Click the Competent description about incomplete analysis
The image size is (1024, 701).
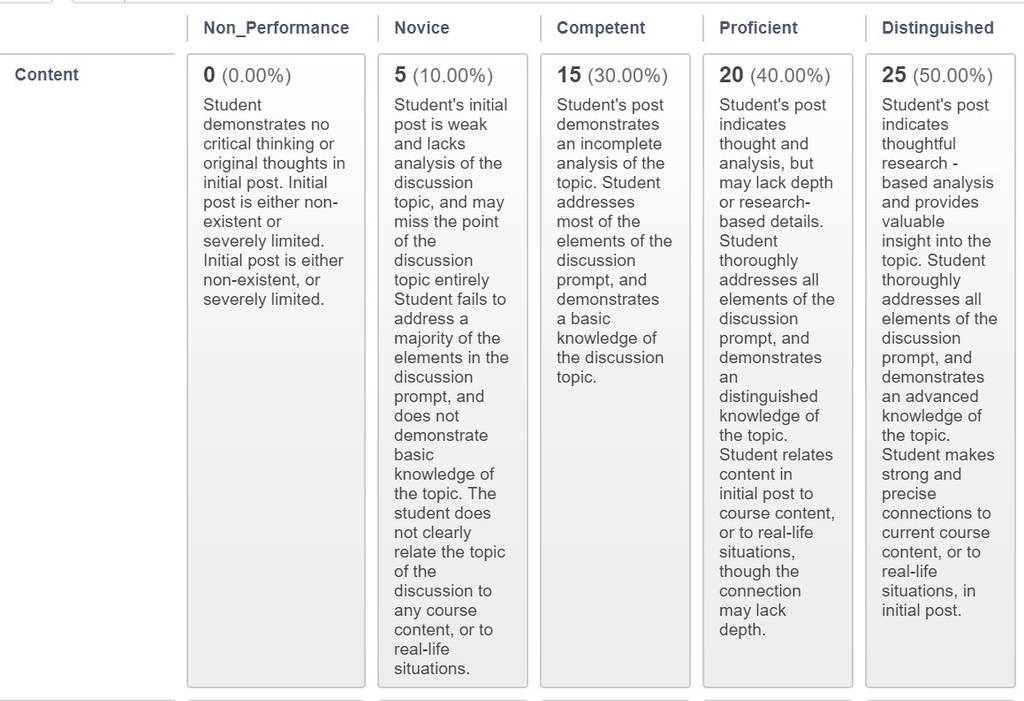click(614, 241)
